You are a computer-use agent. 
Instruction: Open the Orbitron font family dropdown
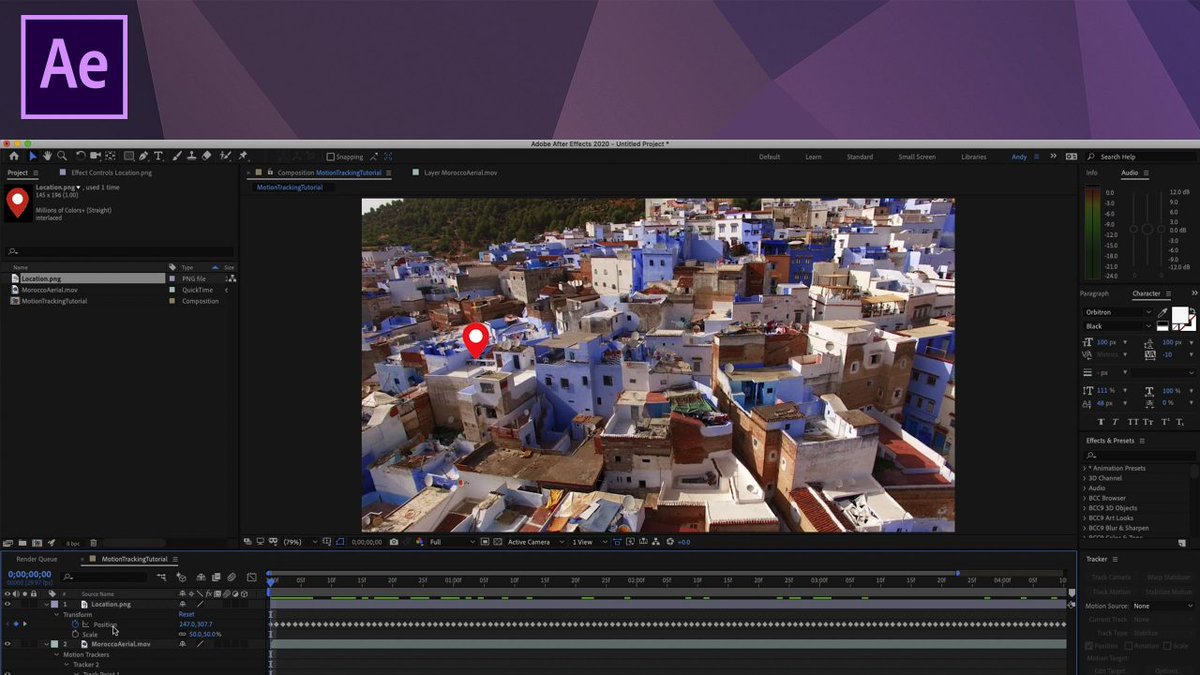(1118, 312)
